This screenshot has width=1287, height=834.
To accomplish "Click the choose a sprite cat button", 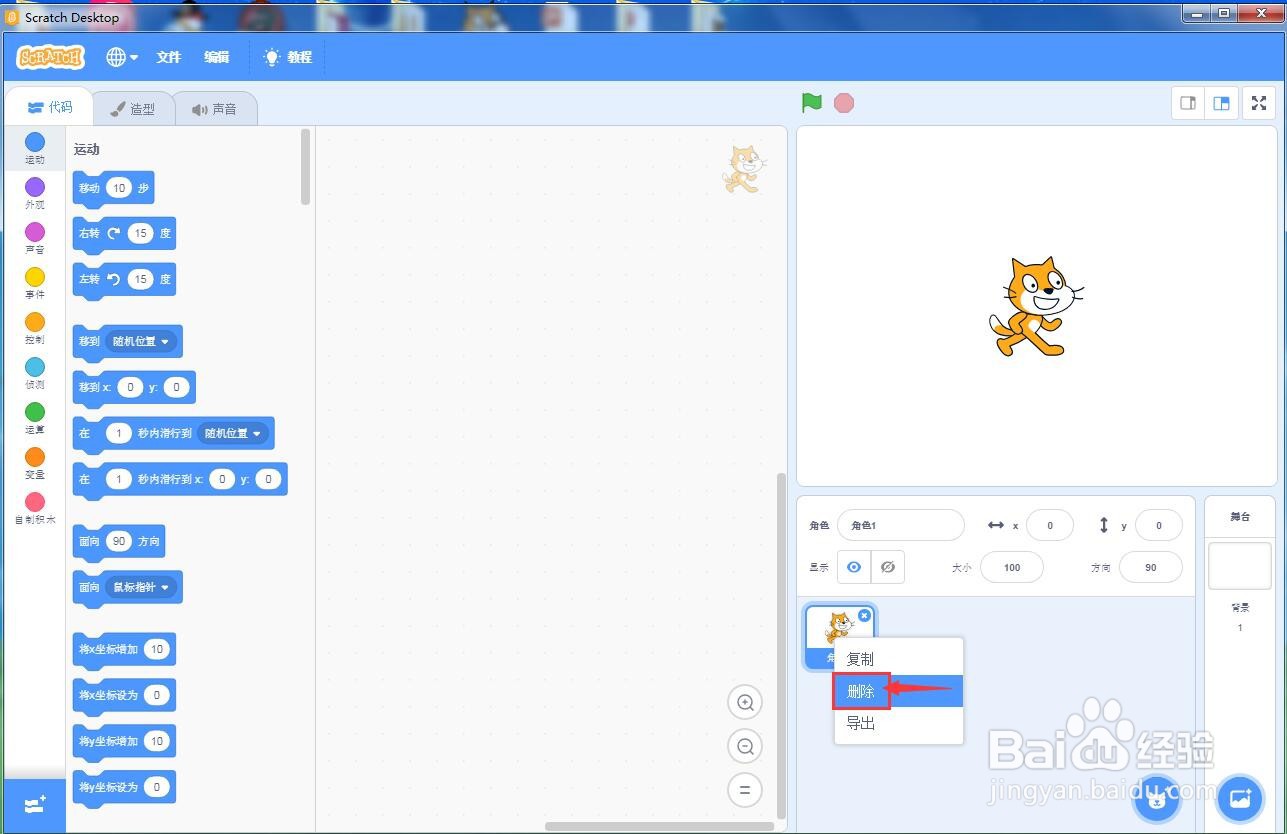I will pyautogui.click(x=1157, y=798).
